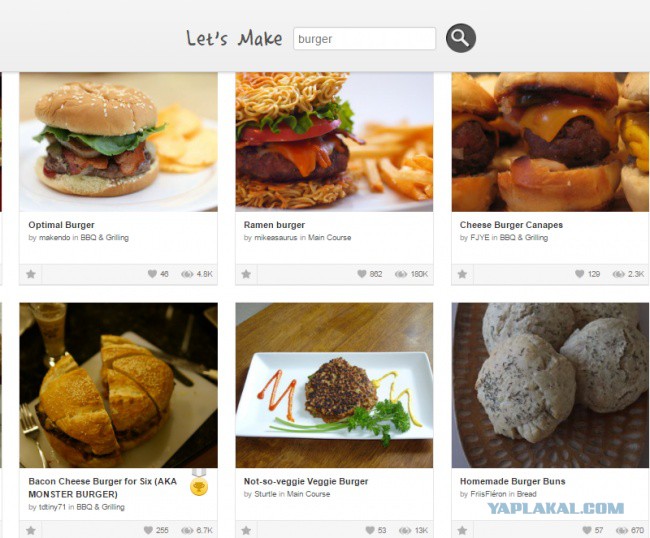
Task: Like Ramen burger with heart icon
Action: [362, 274]
